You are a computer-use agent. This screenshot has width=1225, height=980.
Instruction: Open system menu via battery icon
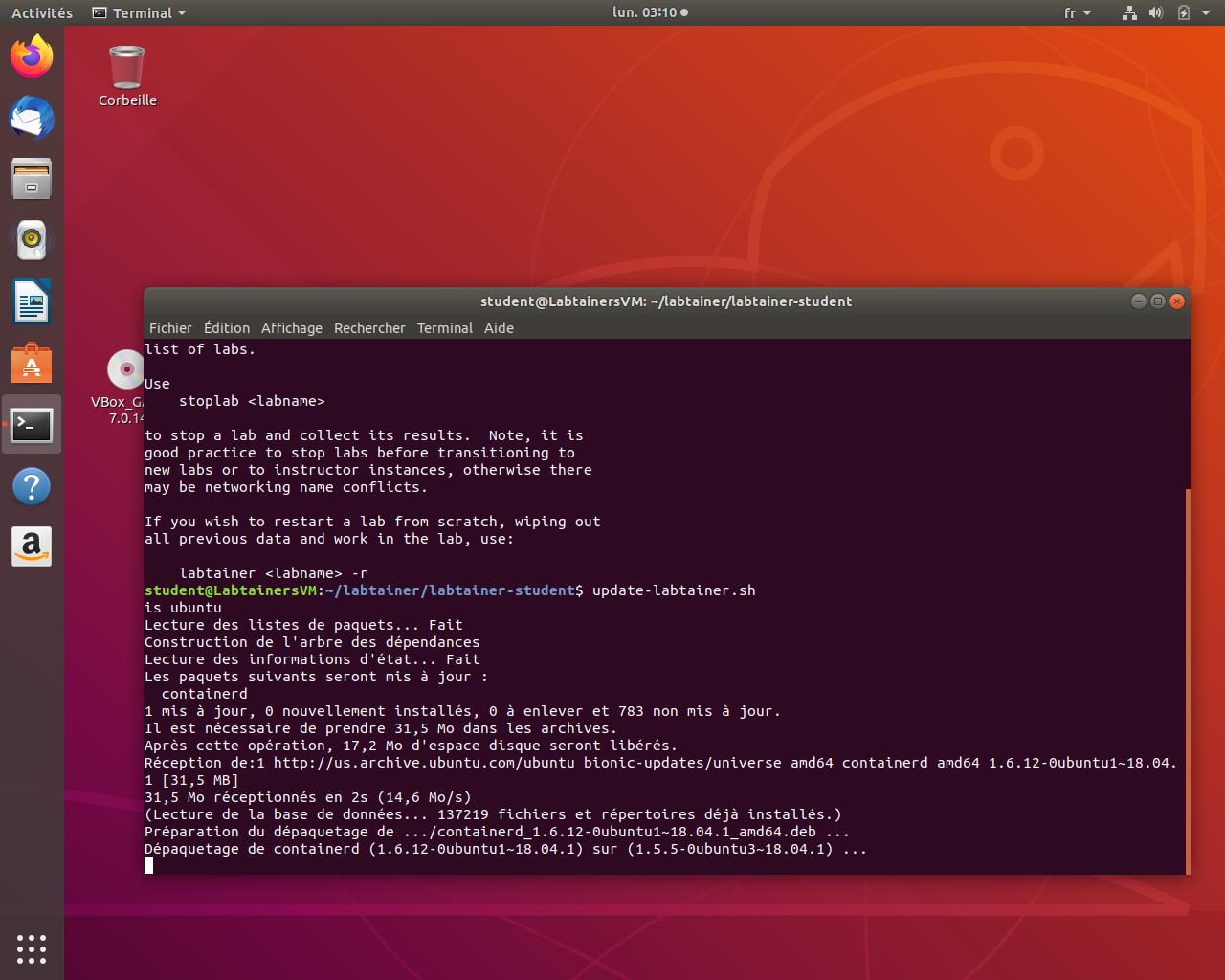[1184, 13]
